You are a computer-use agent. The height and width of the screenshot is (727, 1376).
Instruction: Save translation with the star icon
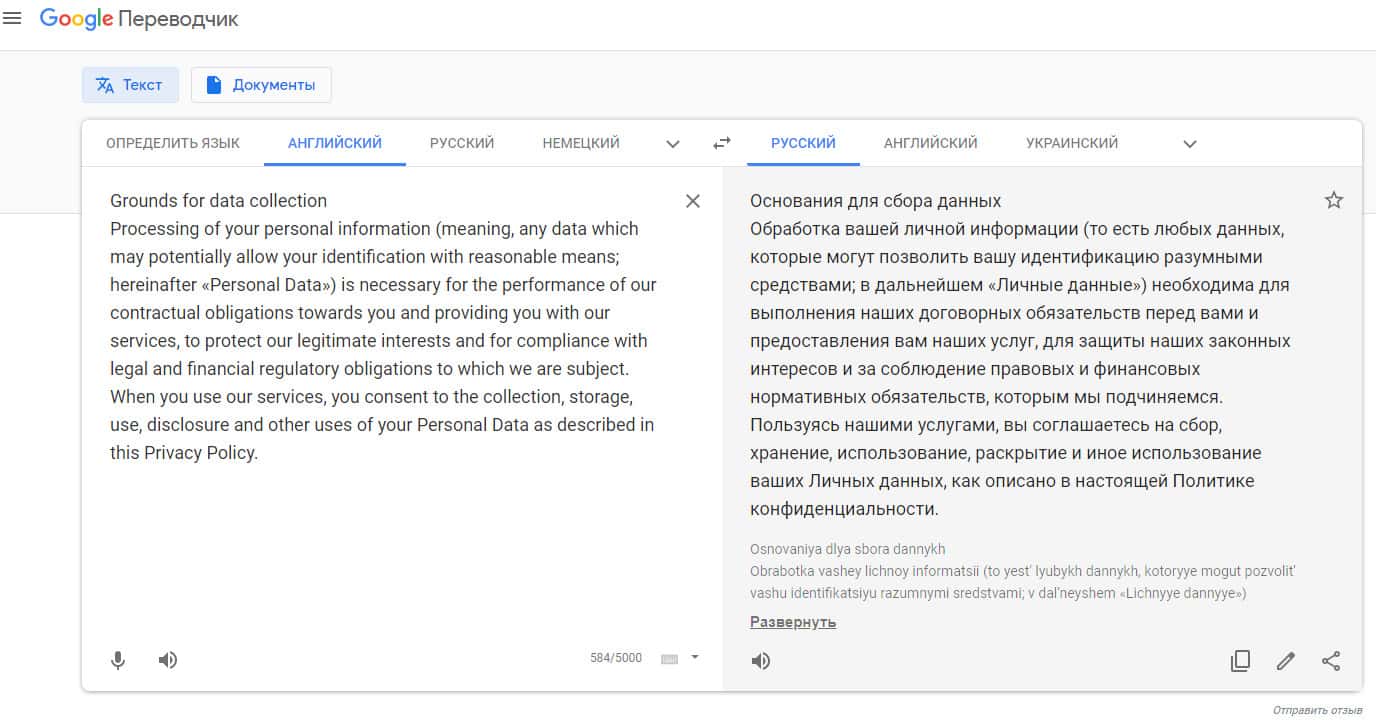coord(1333,200)
